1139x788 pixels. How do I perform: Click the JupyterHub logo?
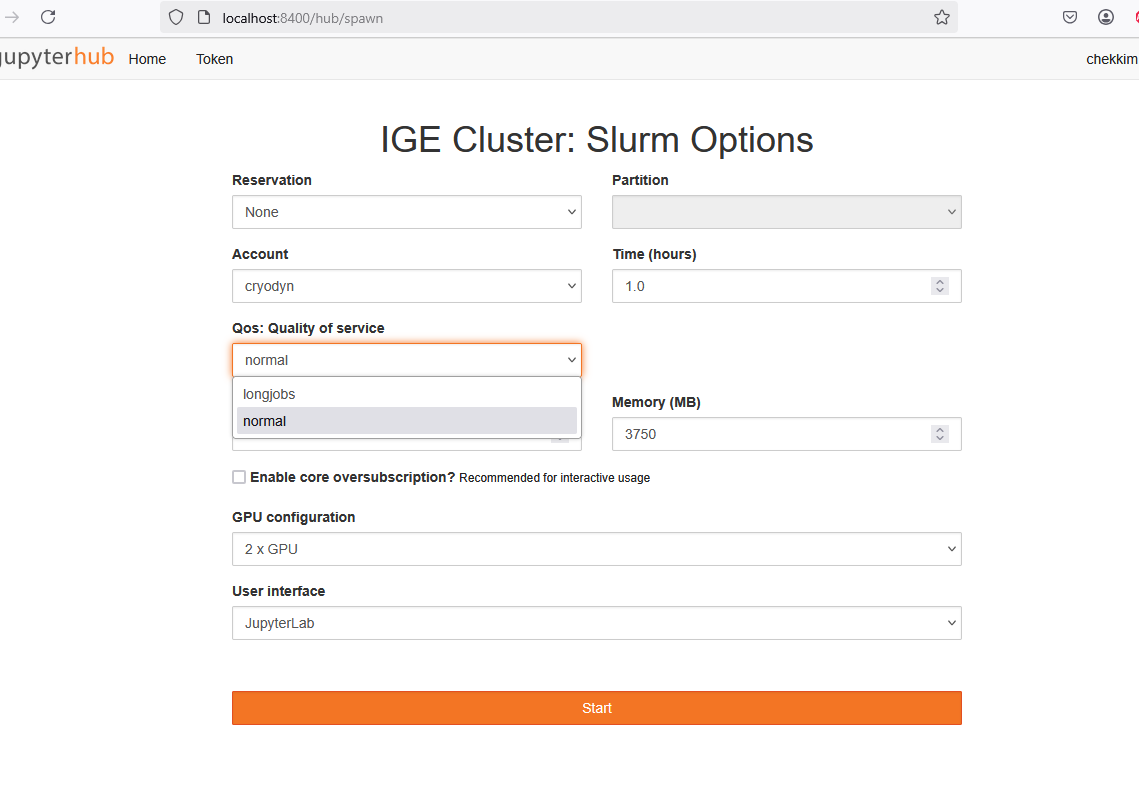tap(55, 58)
